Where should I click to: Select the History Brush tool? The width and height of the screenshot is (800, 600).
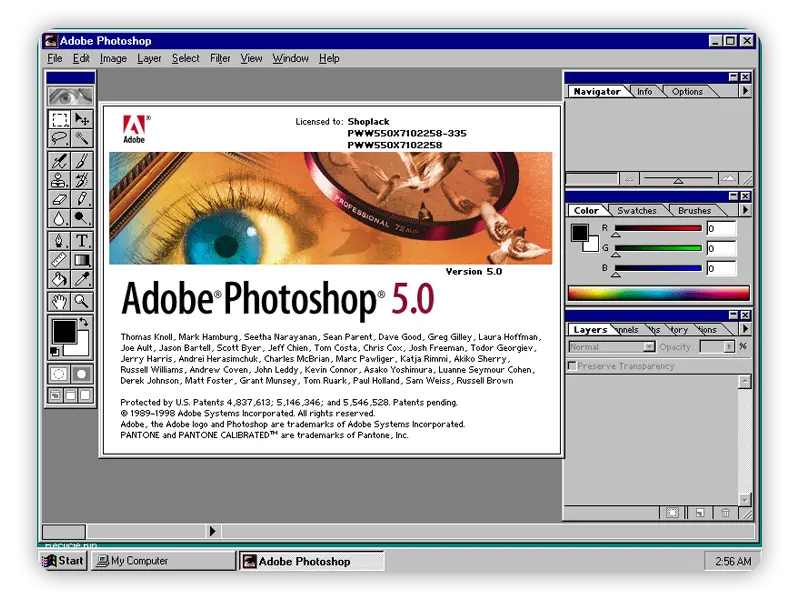(x=82, y=180)
